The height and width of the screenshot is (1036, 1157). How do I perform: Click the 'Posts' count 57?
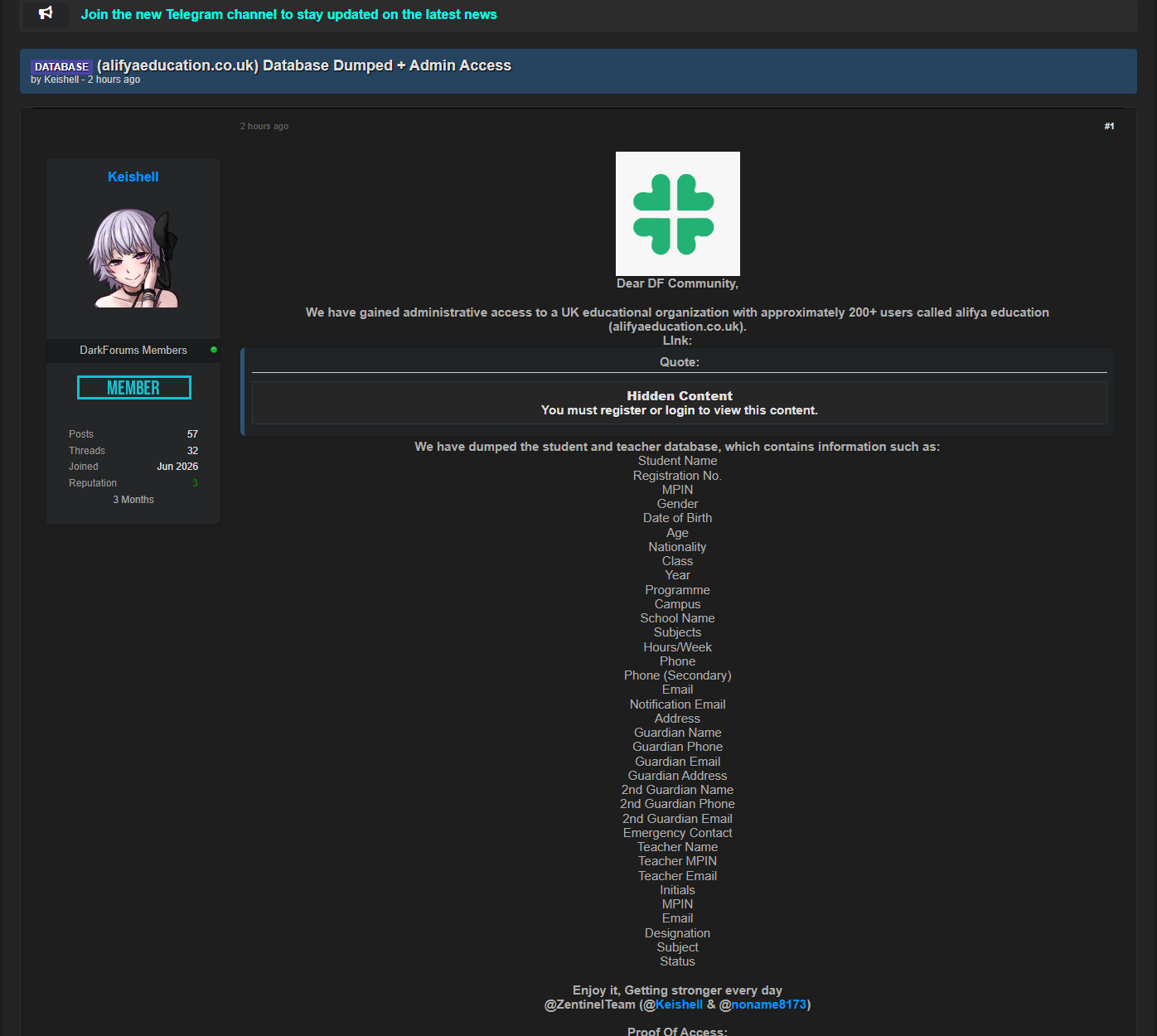pyautogui.click(x=192, y=434)
